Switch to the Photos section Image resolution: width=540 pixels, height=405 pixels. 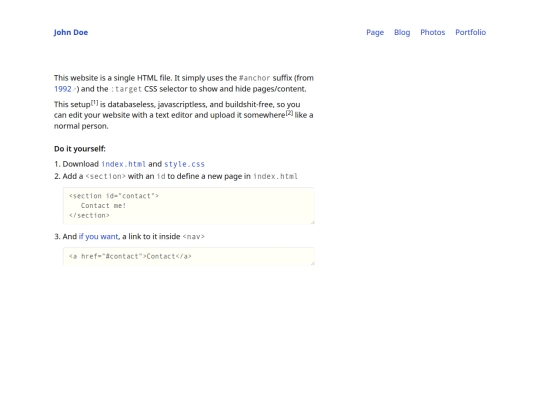click(x=433, y=32)
